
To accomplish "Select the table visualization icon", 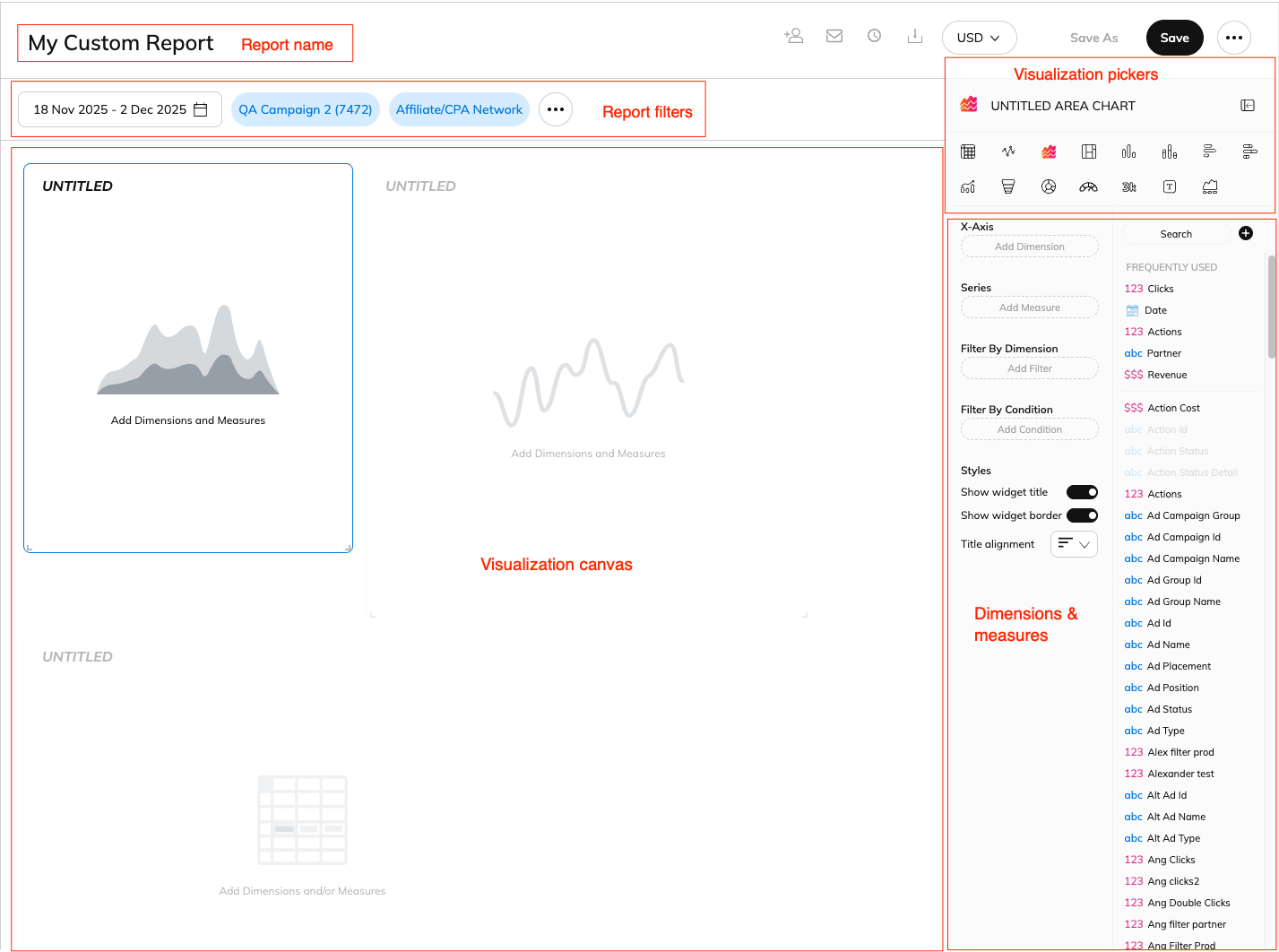I will tap(968, 151).
